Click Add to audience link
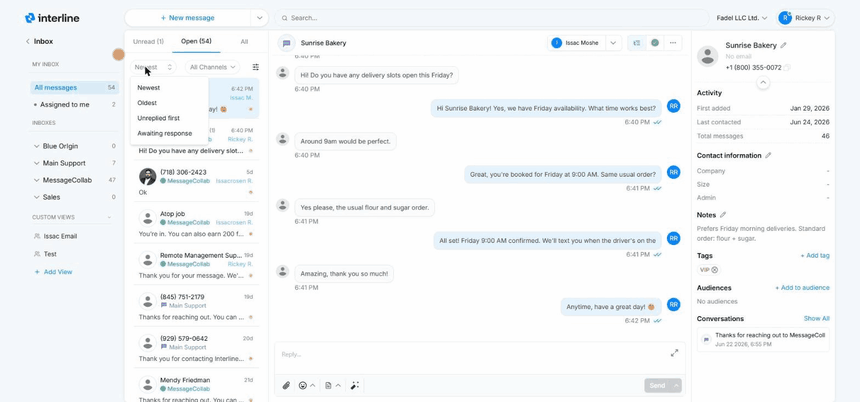The width and height of the screenshot is (860, 402). point(802,288)
